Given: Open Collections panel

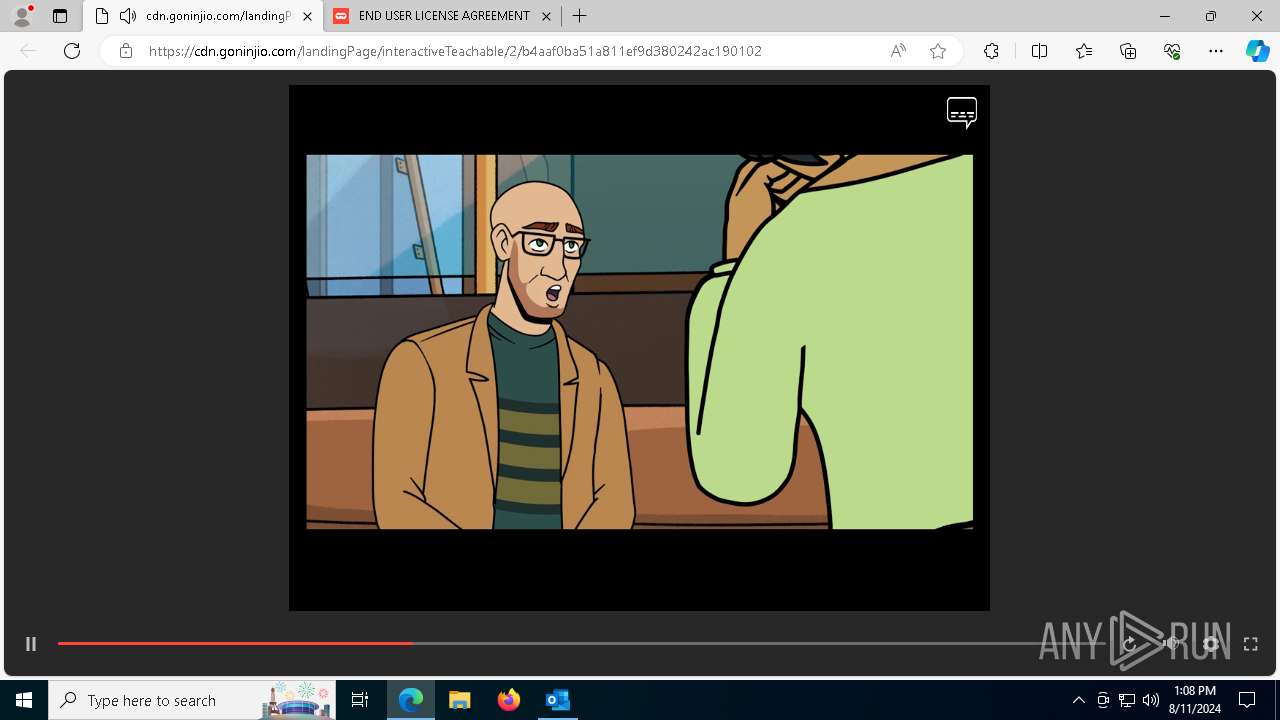Looking at the screenshot, I should pos(1128,51).
